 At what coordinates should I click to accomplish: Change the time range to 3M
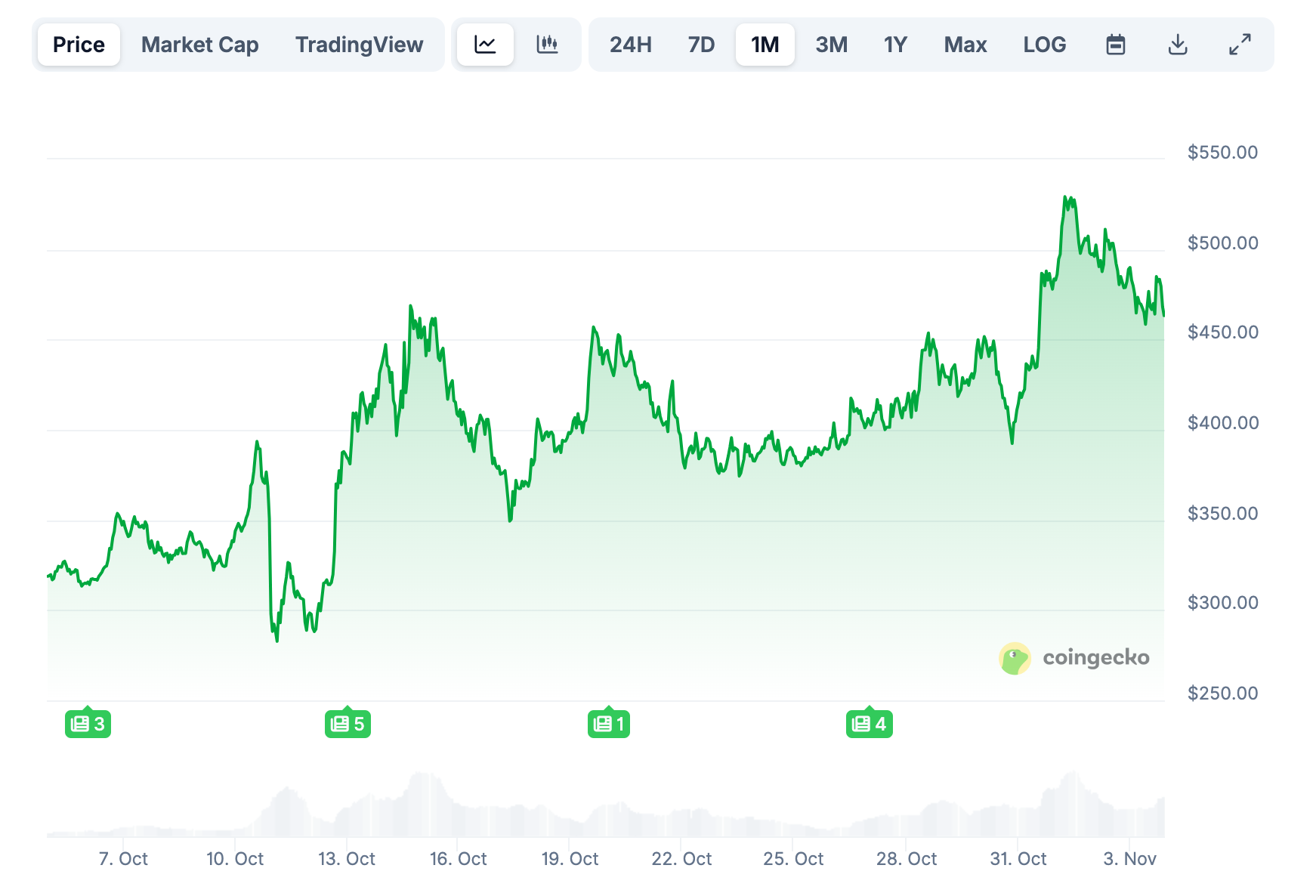pyautogui.click(x=831, y=45)
